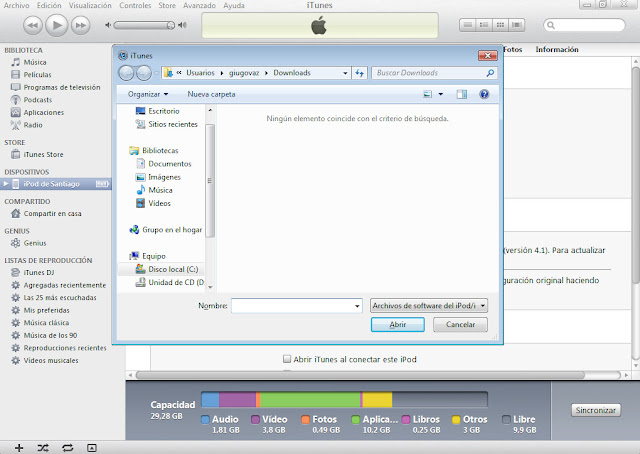
Task: Click the add playlist plus button
Action: [x=19, y=448]
